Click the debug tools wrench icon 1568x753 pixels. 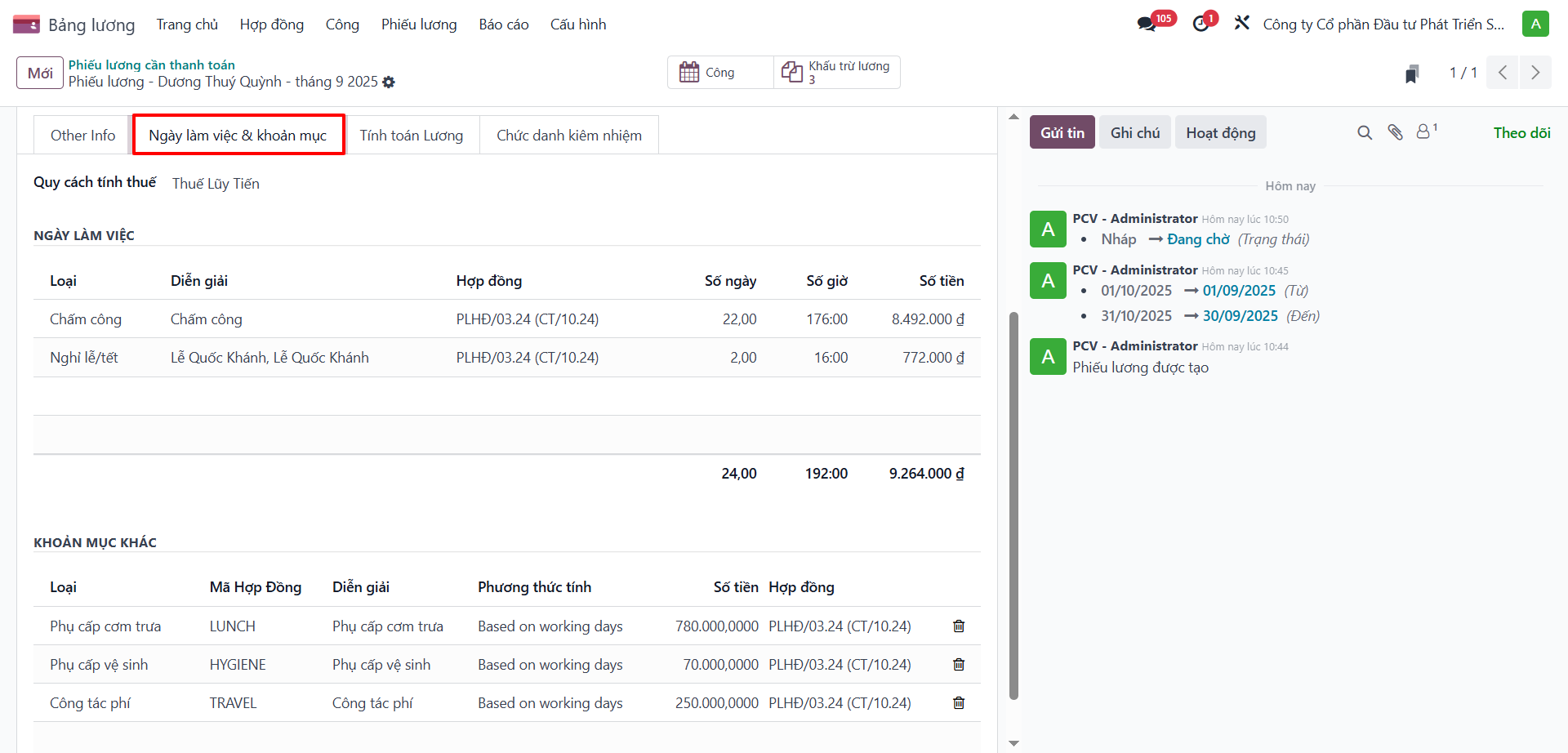(1242, 24)
